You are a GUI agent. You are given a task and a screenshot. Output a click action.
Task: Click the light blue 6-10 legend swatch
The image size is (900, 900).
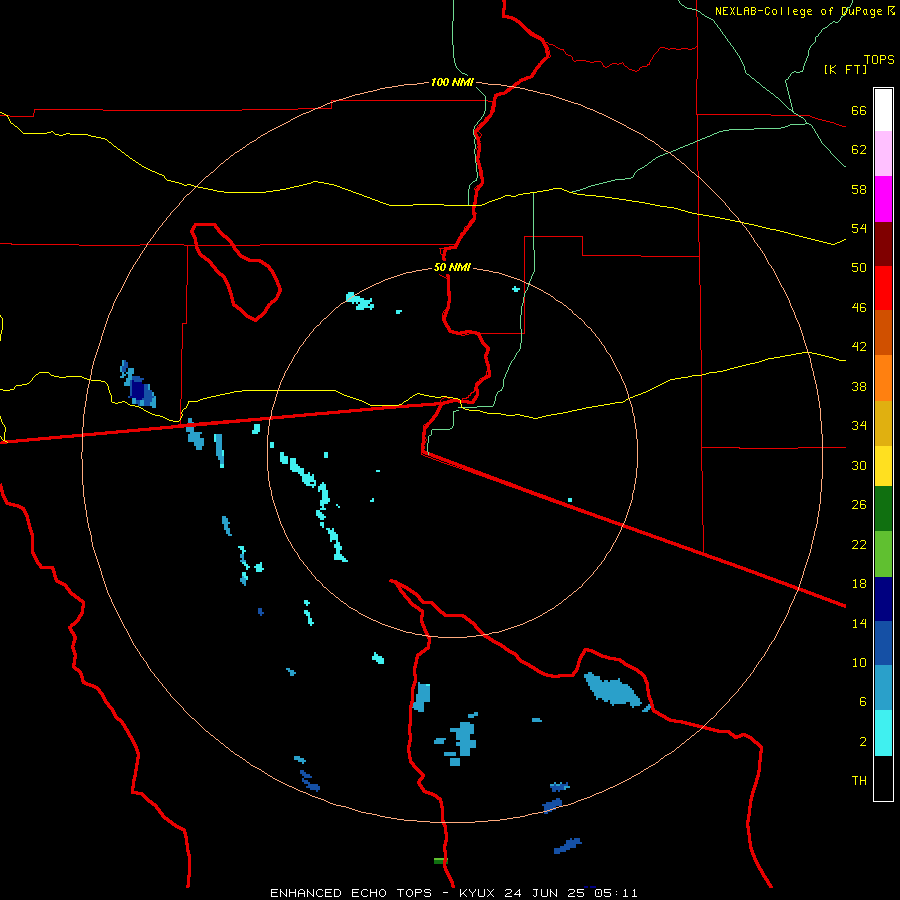883,688
